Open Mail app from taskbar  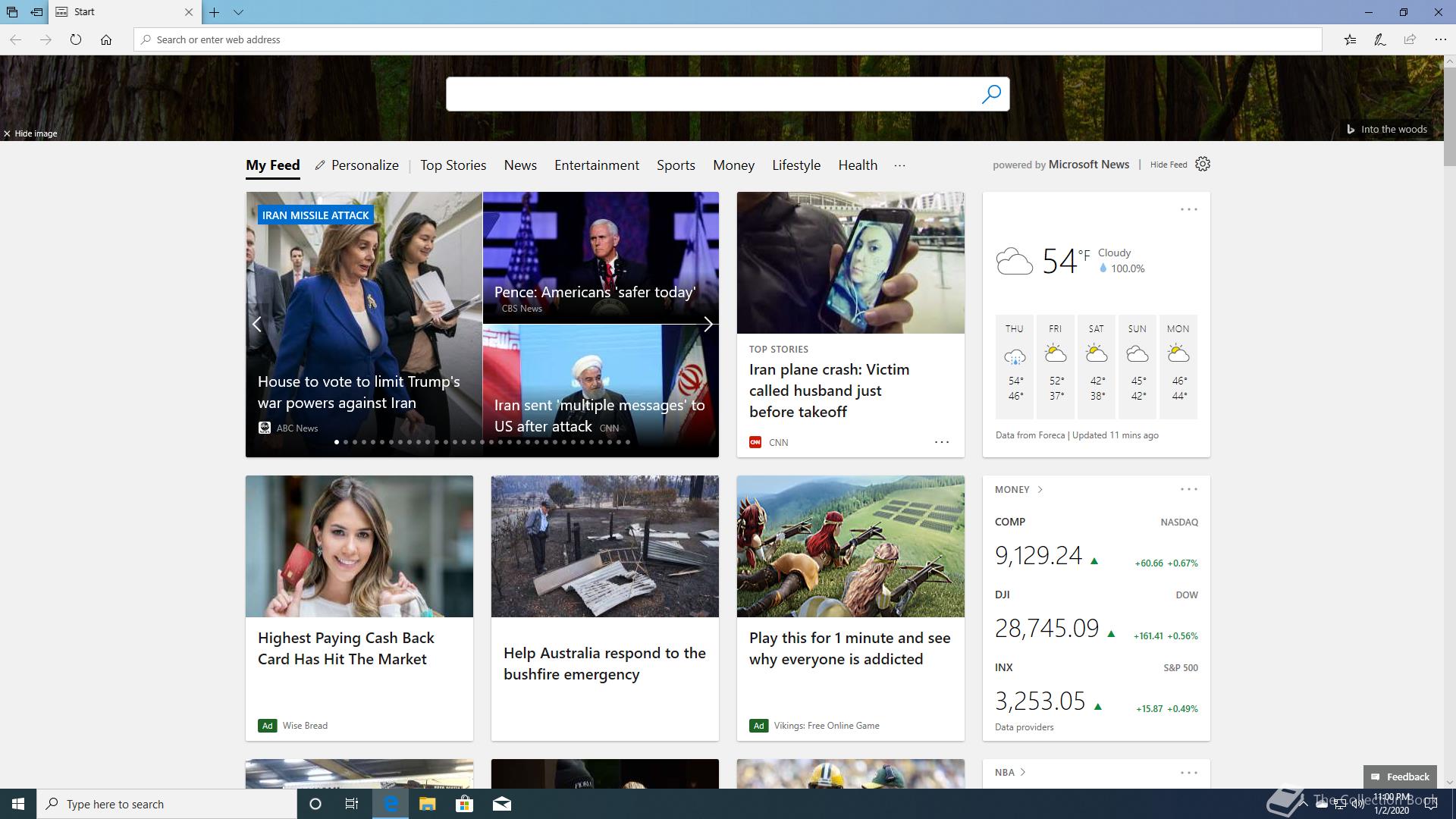point(501,804)
